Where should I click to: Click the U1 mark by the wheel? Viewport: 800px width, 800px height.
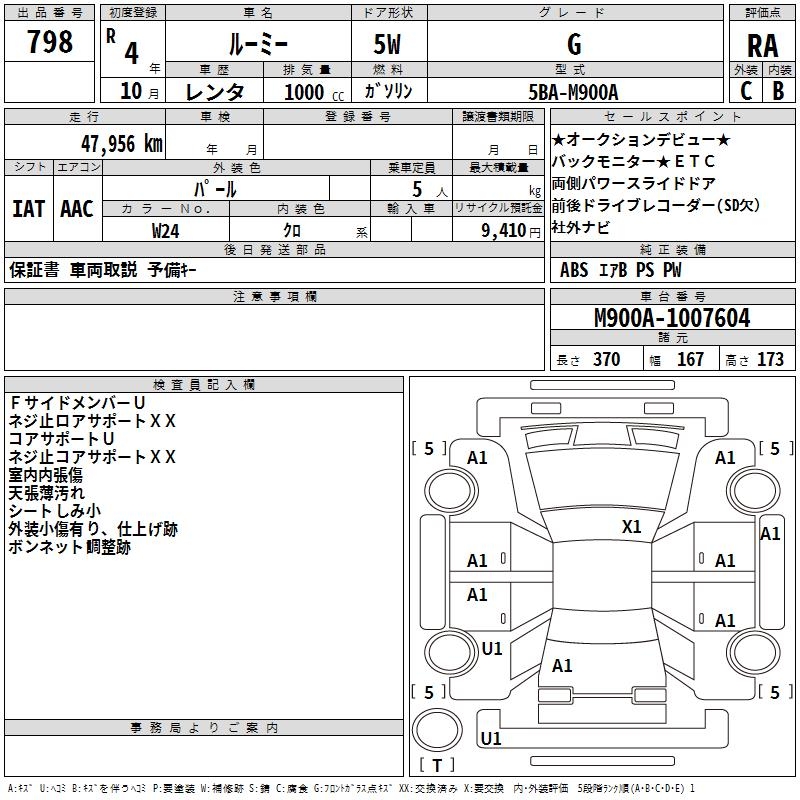point(492,649)
